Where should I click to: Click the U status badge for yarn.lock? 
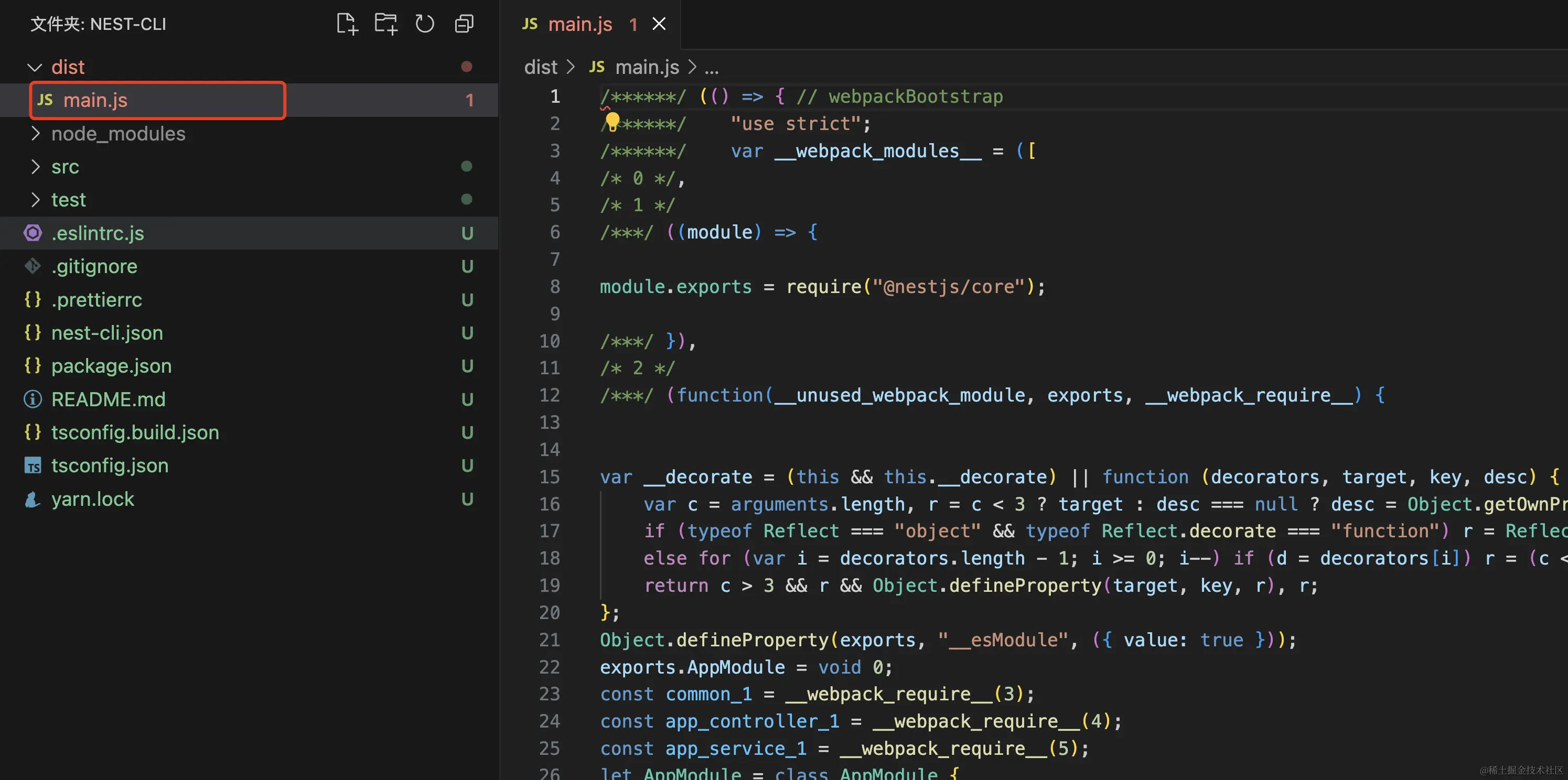[467, 499]
